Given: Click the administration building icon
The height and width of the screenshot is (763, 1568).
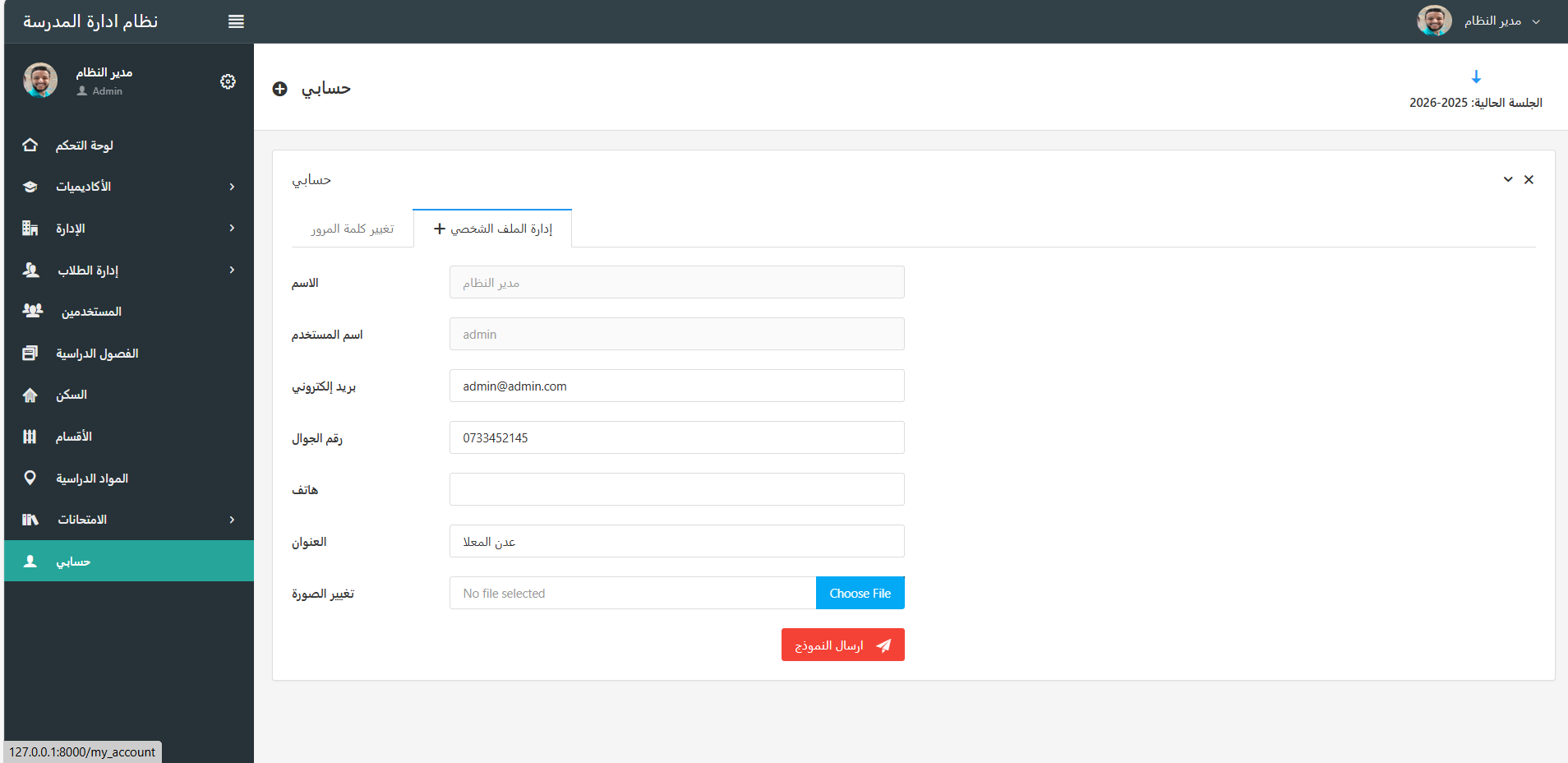Looking at the screenshot, I should point(30,228).
